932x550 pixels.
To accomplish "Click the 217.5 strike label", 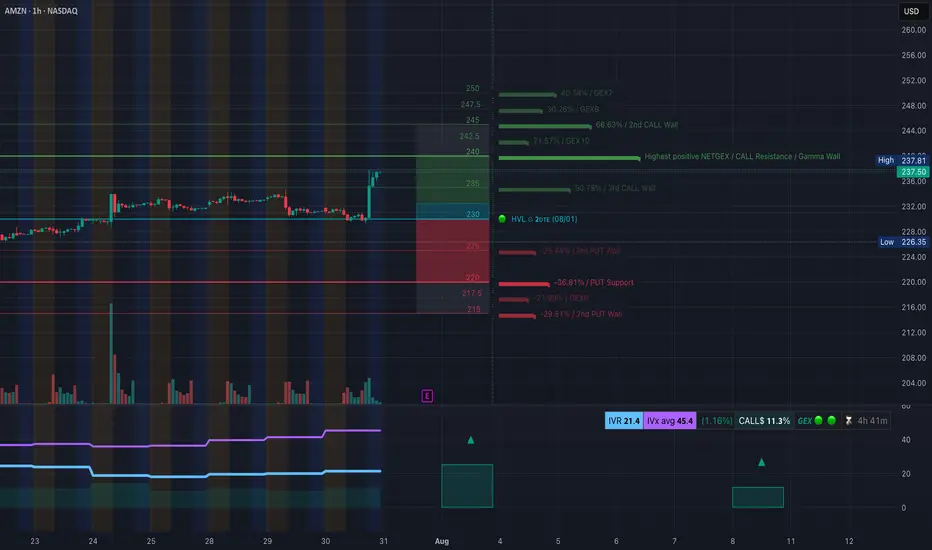I will (x=472, y=293).
